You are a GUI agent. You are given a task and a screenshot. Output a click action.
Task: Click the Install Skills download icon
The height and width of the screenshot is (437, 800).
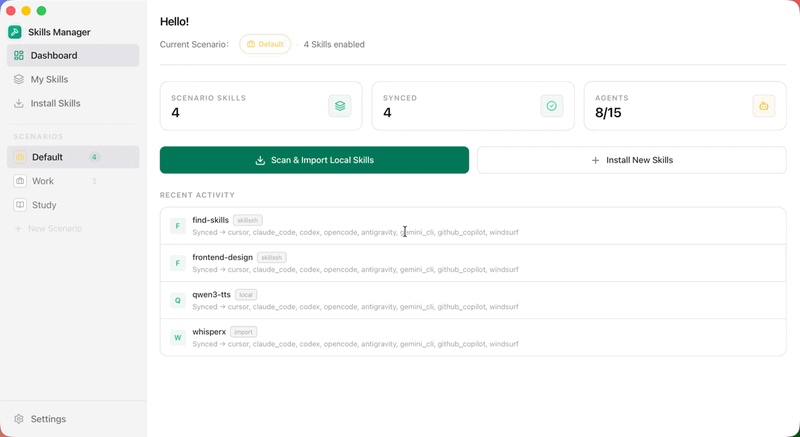pos(19,104)
